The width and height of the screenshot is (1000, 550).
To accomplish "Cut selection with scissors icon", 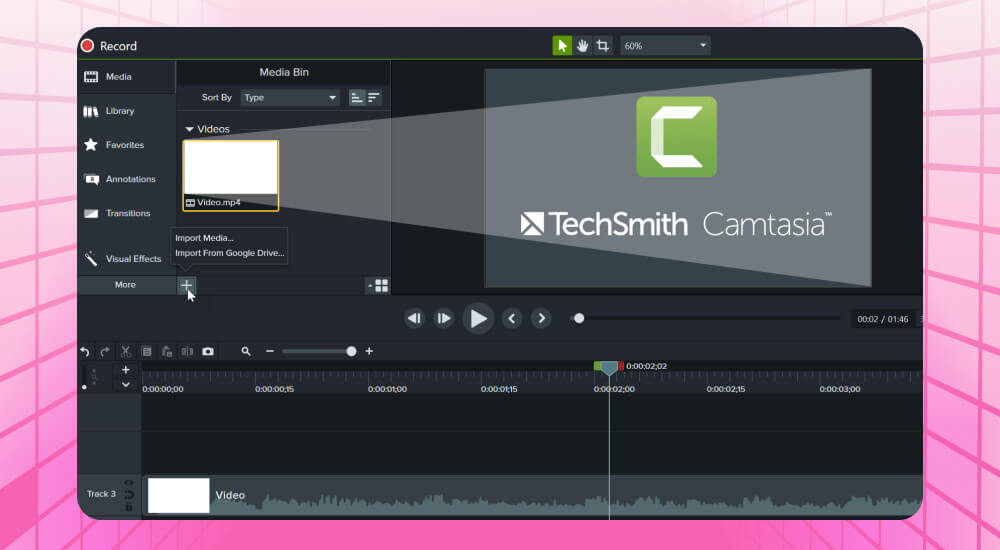I will 126,352.
